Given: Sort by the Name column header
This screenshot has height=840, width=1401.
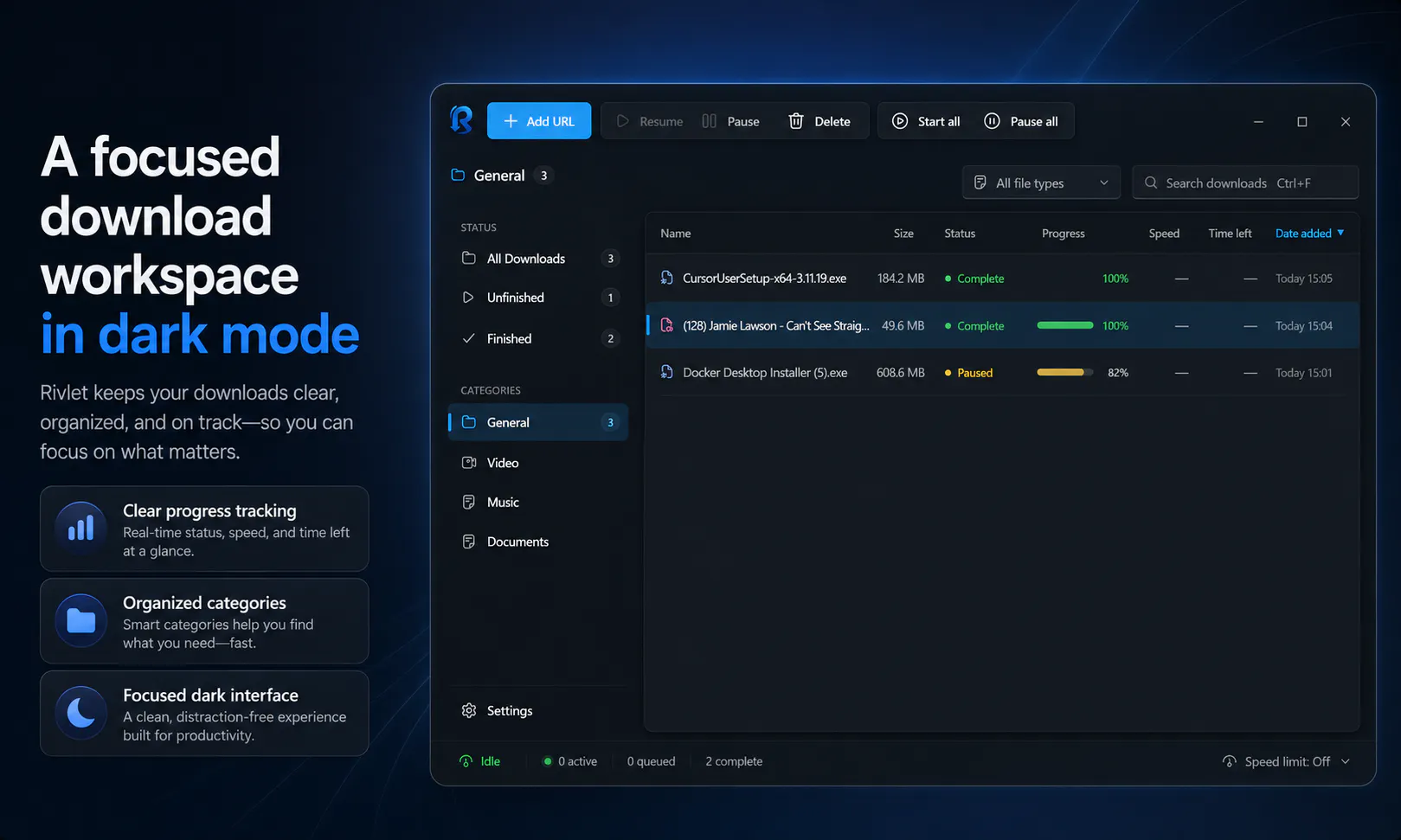Looking at the screenshot, I should [676, 234].
